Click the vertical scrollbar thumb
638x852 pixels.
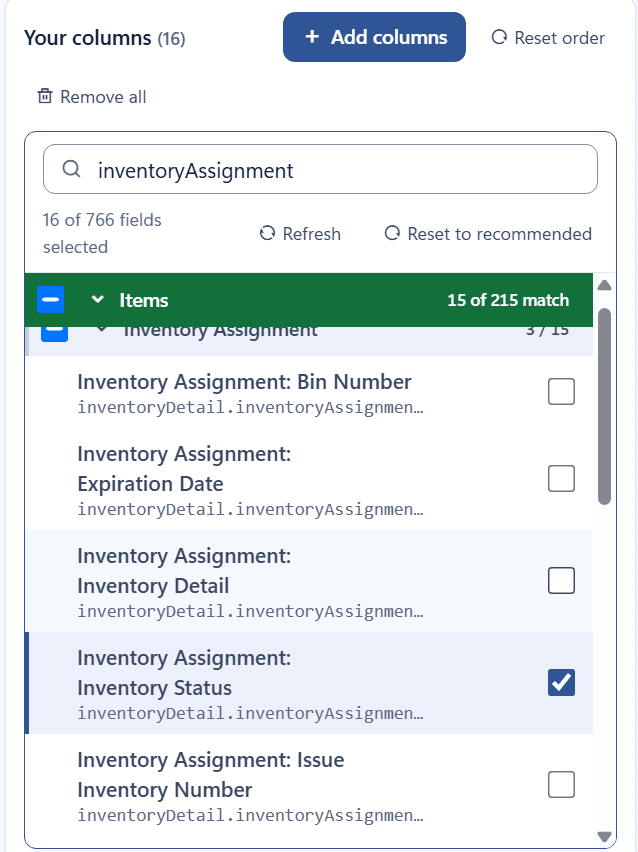point(604,406)
